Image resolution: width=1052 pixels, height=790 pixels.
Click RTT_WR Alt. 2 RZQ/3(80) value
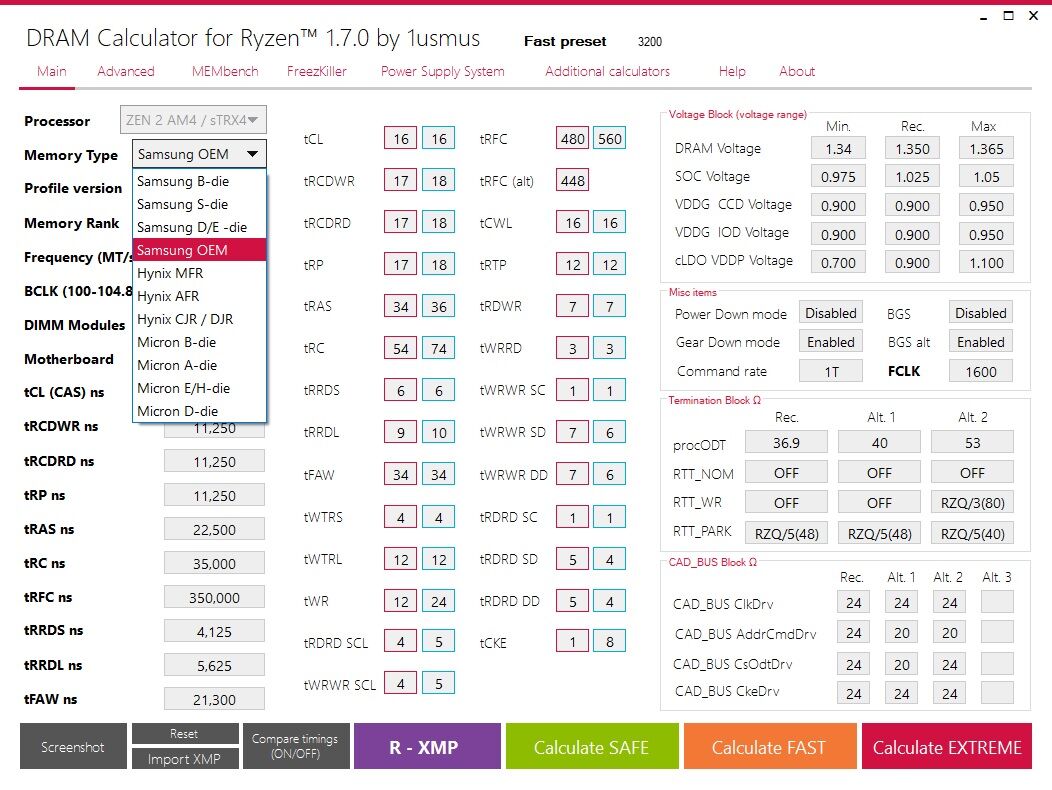[x=972, y=503]
